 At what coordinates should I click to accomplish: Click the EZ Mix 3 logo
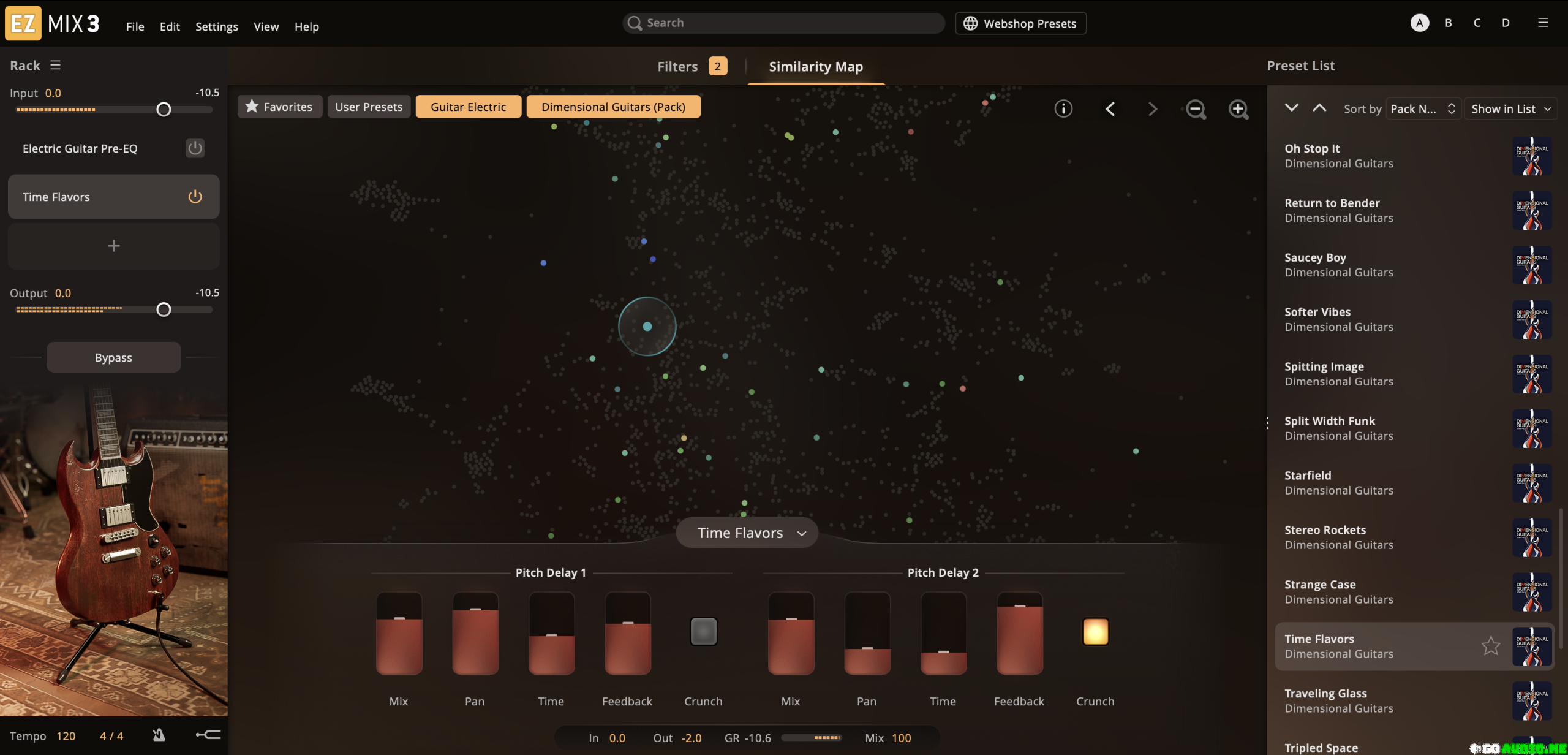coord(52,23)
